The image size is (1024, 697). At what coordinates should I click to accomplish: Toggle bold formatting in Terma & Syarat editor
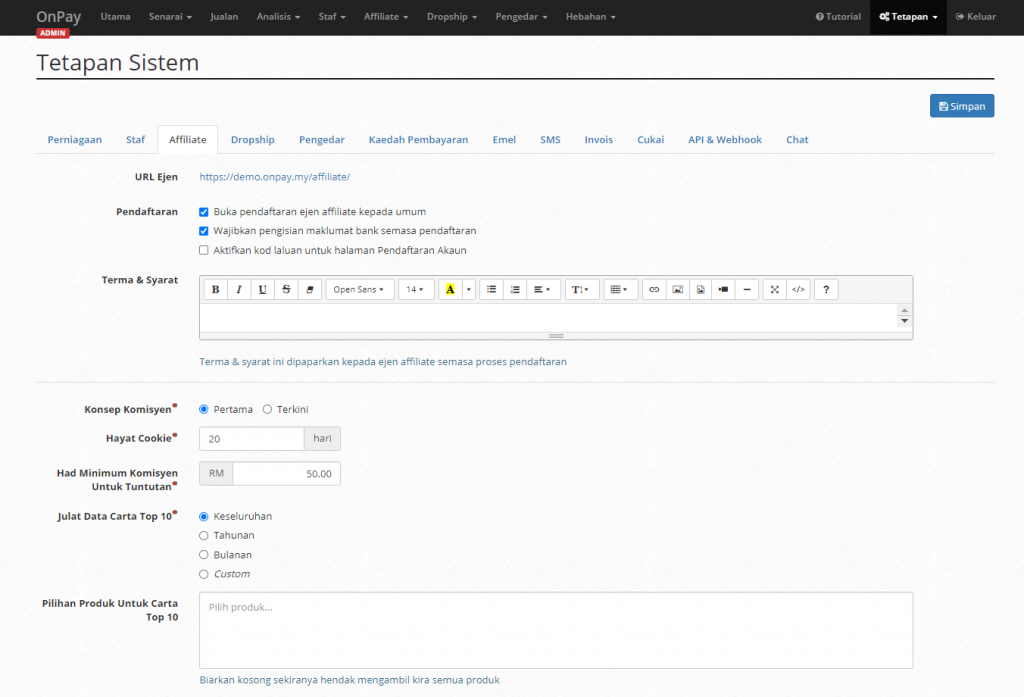pos(216,289)
